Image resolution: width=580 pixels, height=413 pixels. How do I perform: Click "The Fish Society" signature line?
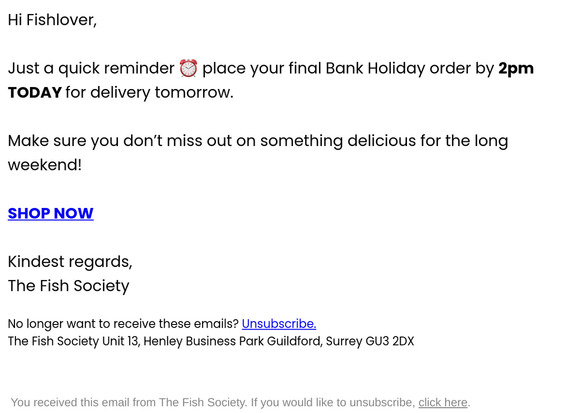68,286
